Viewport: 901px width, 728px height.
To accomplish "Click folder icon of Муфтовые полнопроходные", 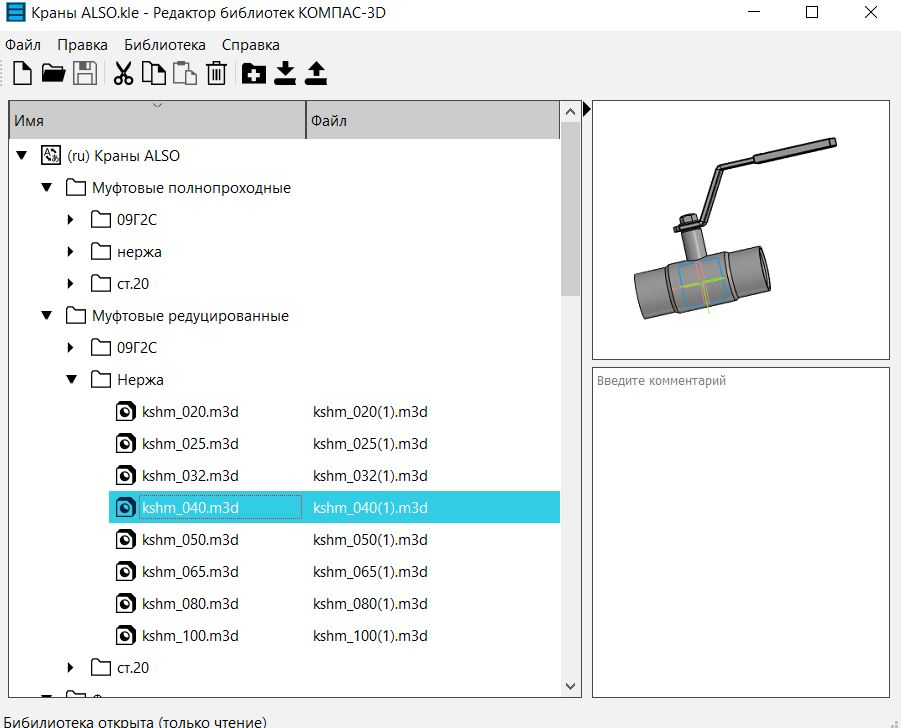I will pyautogui.click(x=76, y=187).
